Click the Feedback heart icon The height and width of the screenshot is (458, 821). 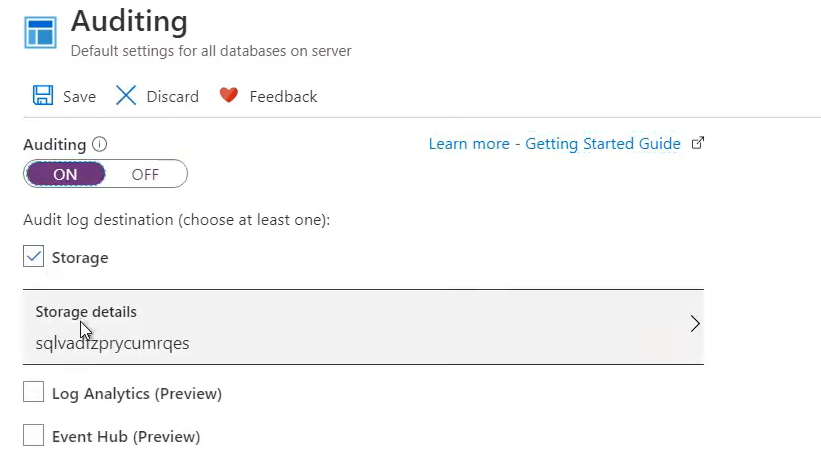click(x=229, y=96)
